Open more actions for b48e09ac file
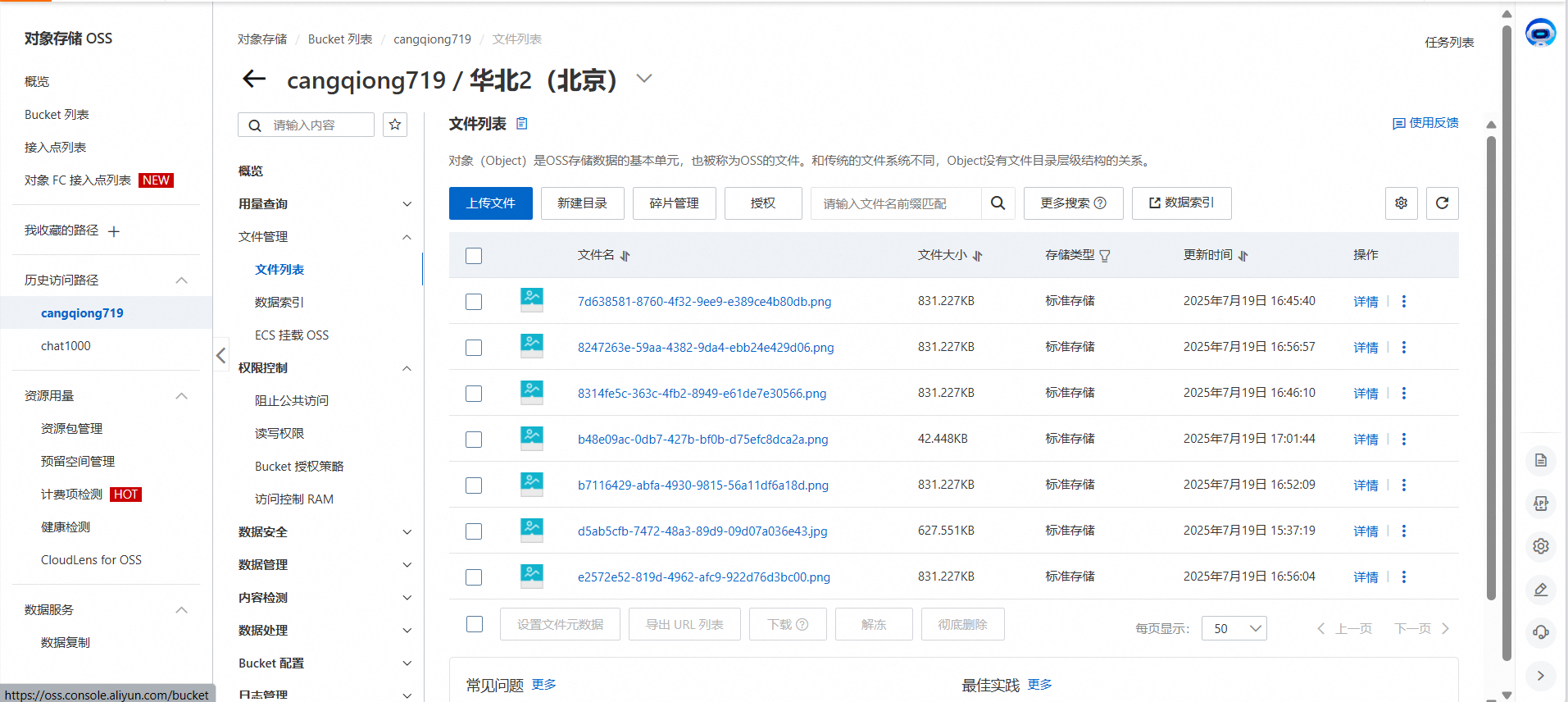Viewport: 1568px width, 702px height. click(x=1404, y=440)
